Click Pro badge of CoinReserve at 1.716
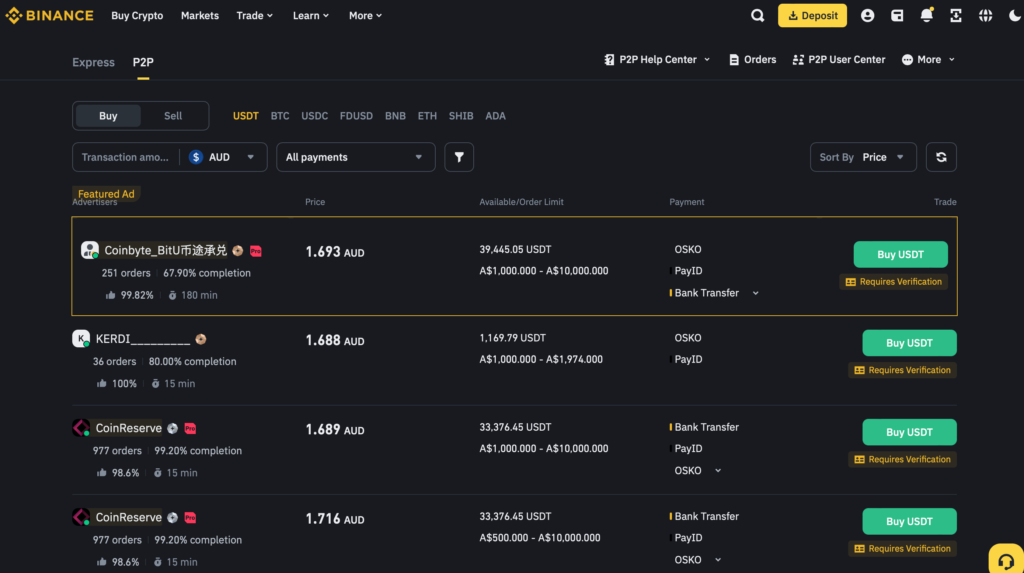The image size is (1024, 573). (190, 517)
